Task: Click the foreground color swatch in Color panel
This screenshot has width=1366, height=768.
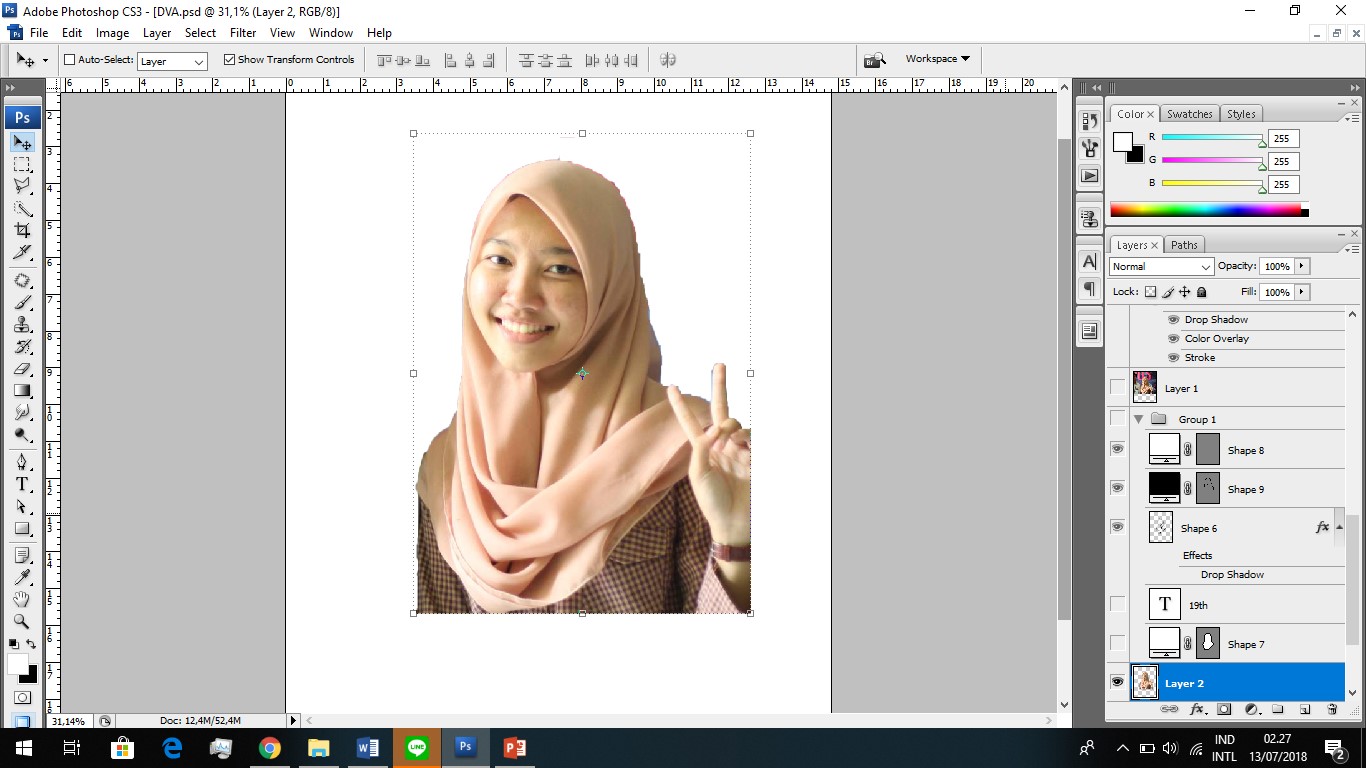Action: pyautogui.click(x=1122, y=141)
